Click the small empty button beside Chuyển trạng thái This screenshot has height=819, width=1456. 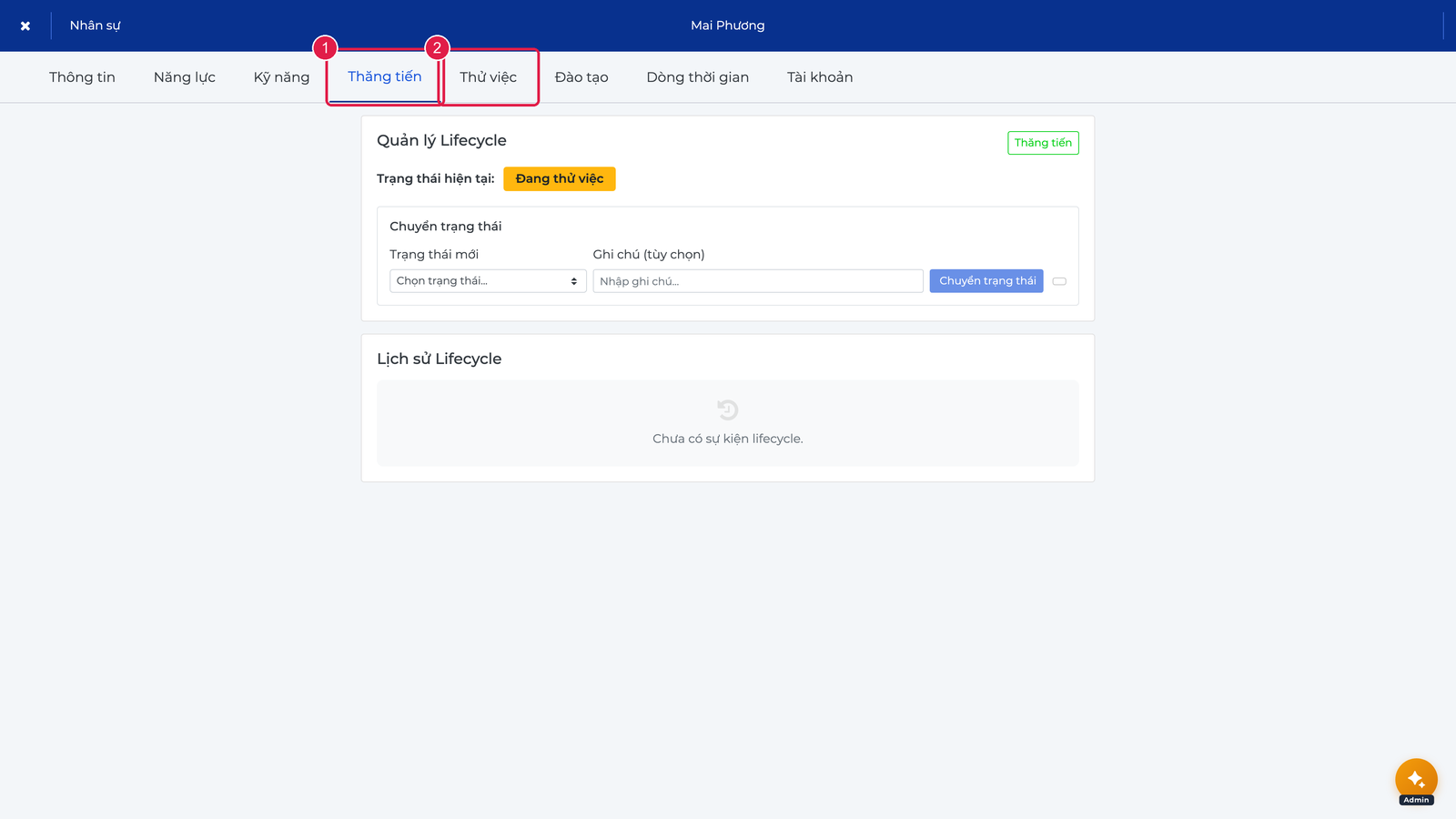coord(1059,281)
